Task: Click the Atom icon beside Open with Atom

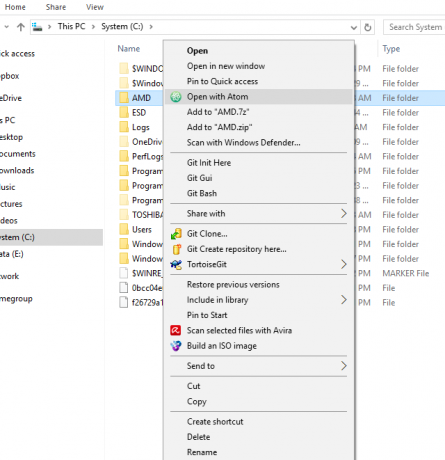Action: pyautogui.click(x=176, y=97)
